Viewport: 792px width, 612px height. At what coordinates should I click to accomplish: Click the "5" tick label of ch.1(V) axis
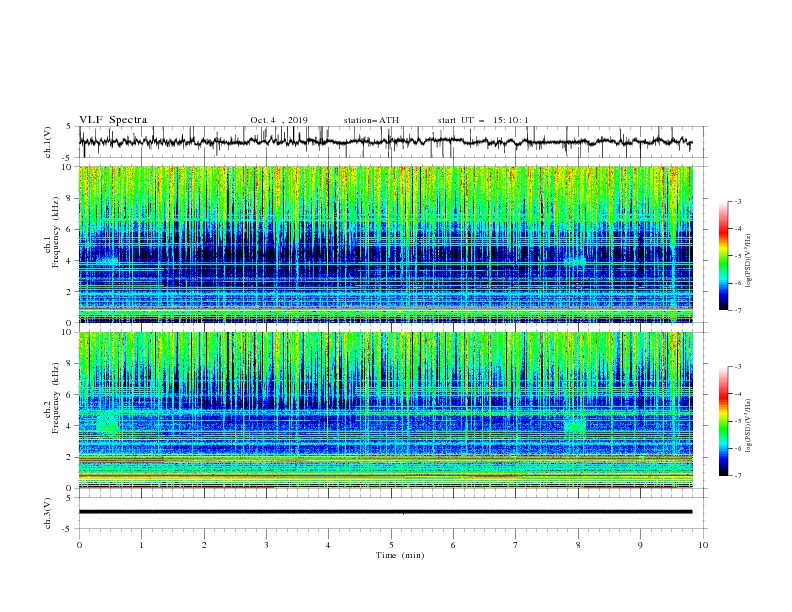[69, 126]
